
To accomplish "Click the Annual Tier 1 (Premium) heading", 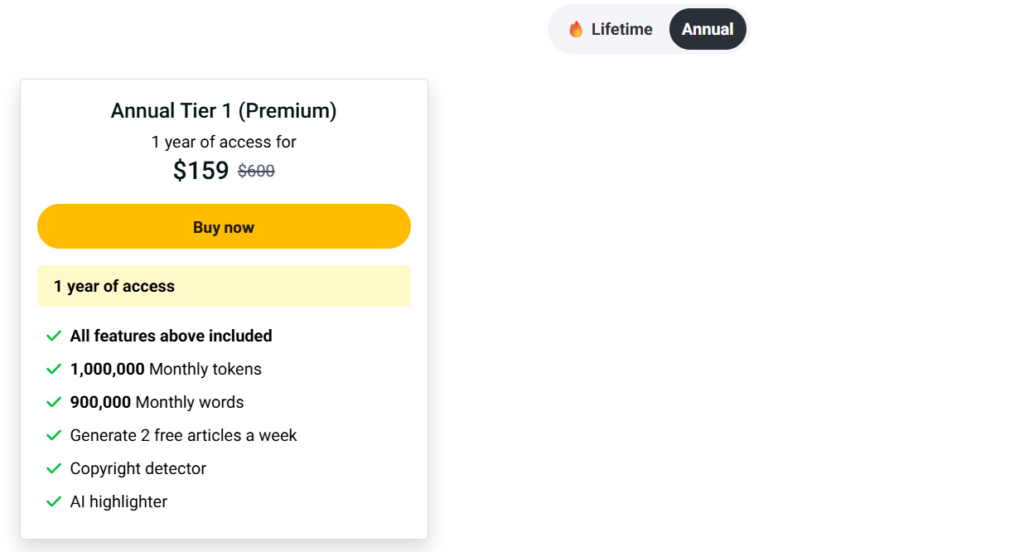I will point(224,111).
